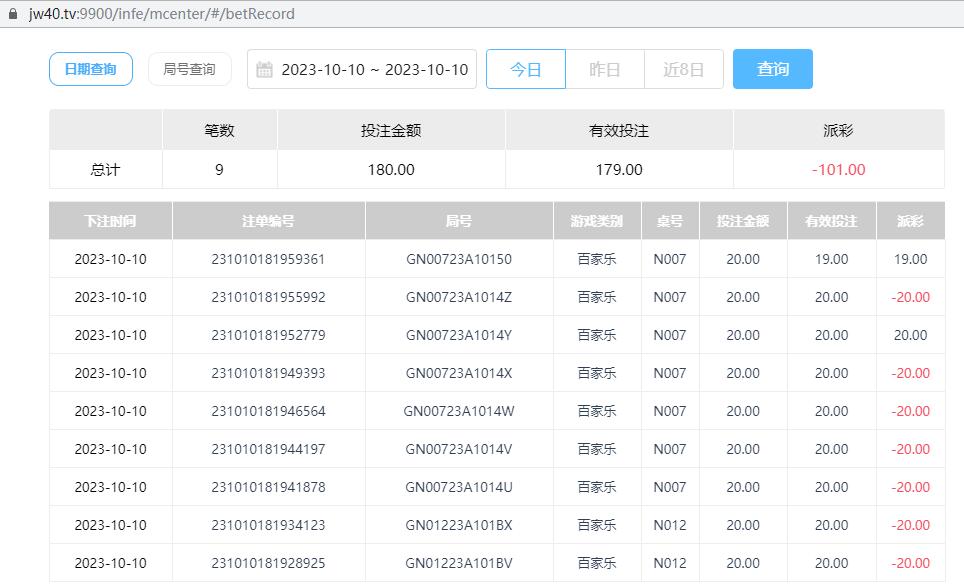964x584 pixels.
Task: Click the calendar icon in date field
Action: (265, 70)
